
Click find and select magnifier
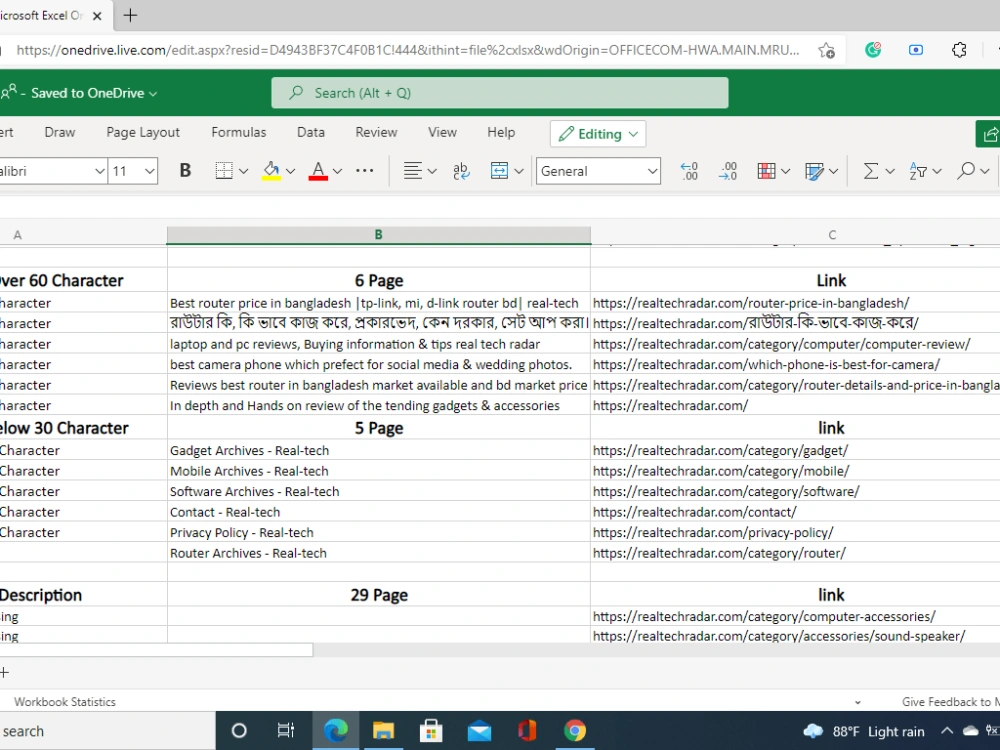pos(966,171)
